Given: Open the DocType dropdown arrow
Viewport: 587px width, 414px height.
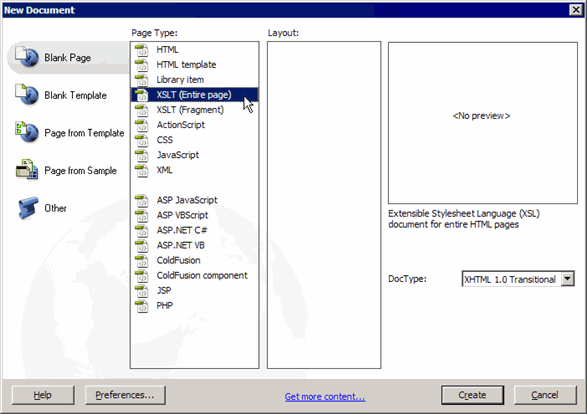Looking at the screenshot, I should [568, 279].
